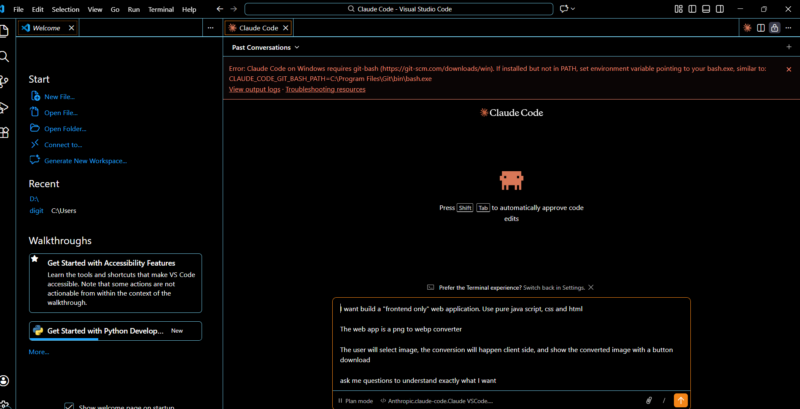800x409 pixels.
Task: Click the VS Code logo in title bar
Action: (x=3, y=9)
